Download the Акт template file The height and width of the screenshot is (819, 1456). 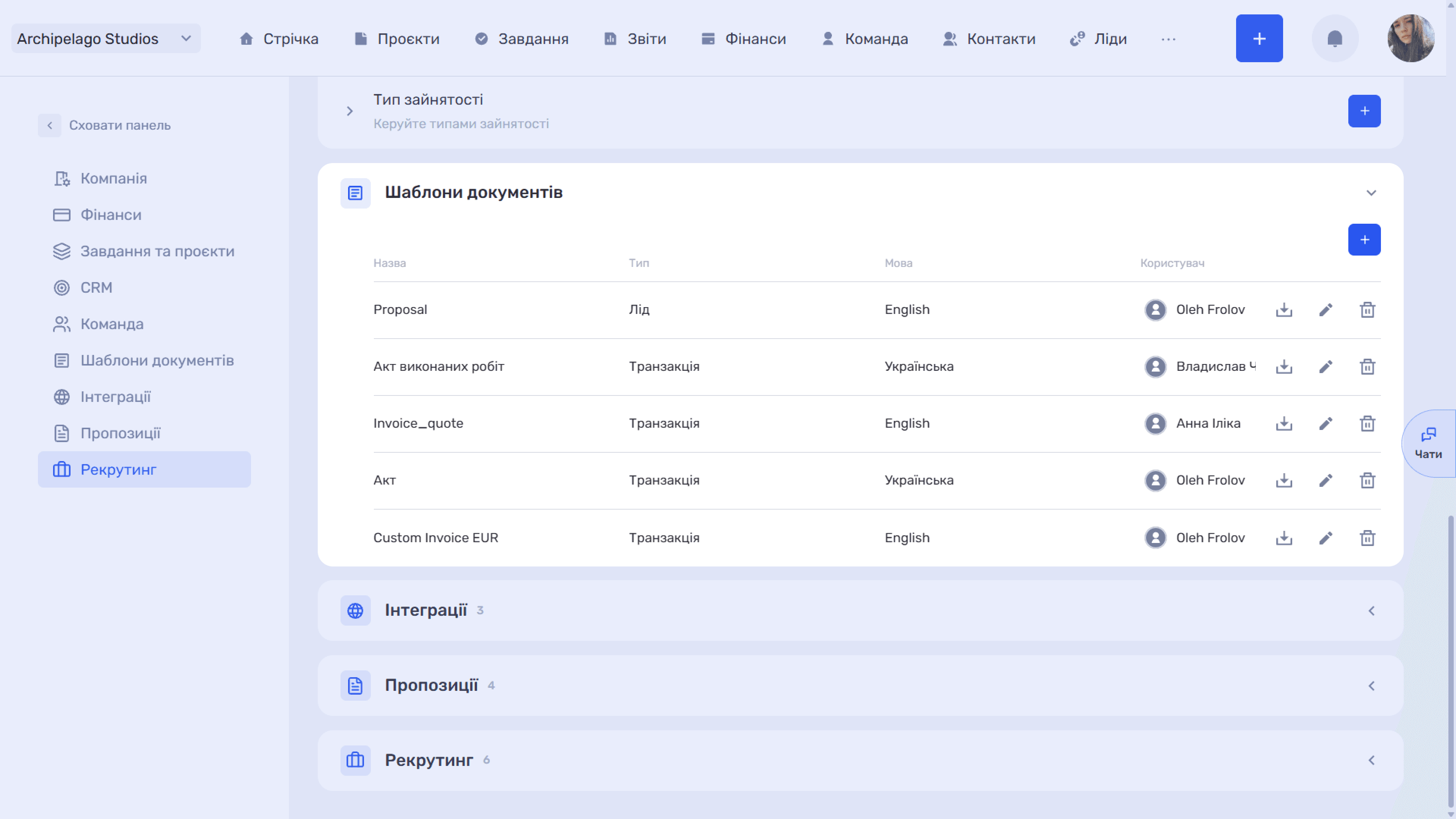[1283, 480]
